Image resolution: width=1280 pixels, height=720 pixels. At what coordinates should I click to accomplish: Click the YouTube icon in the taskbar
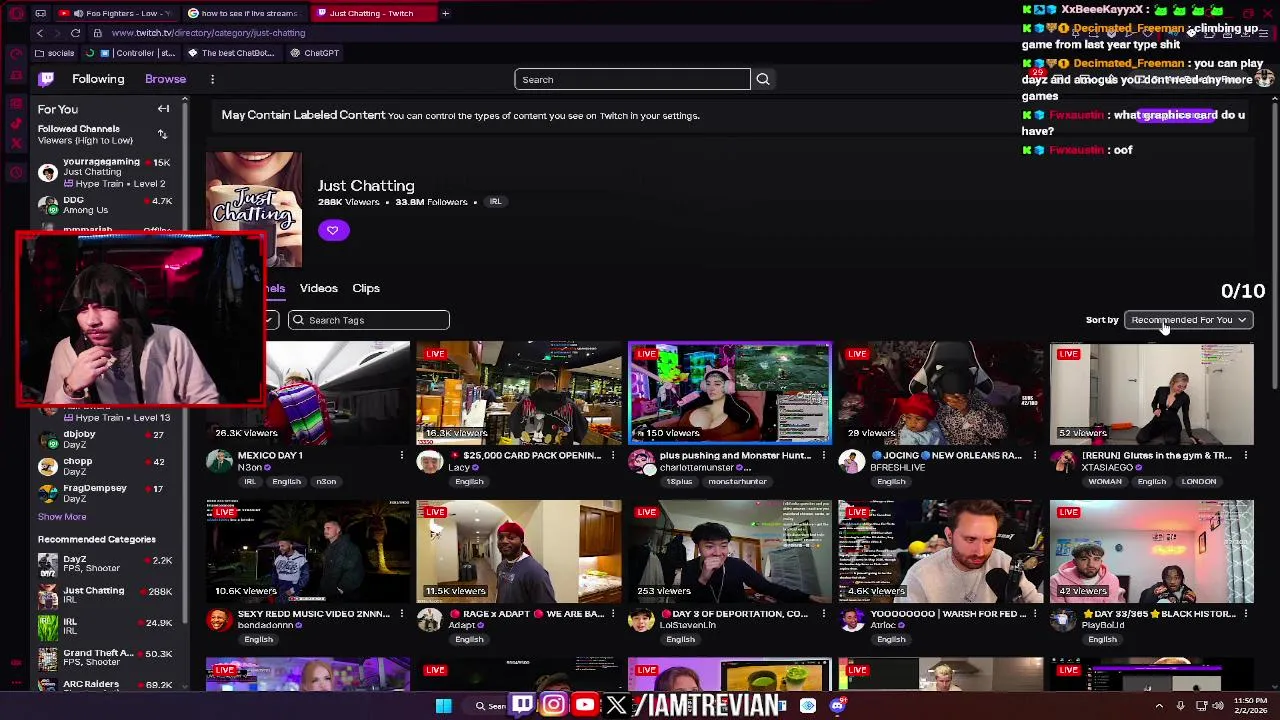[x=585, y=705]
